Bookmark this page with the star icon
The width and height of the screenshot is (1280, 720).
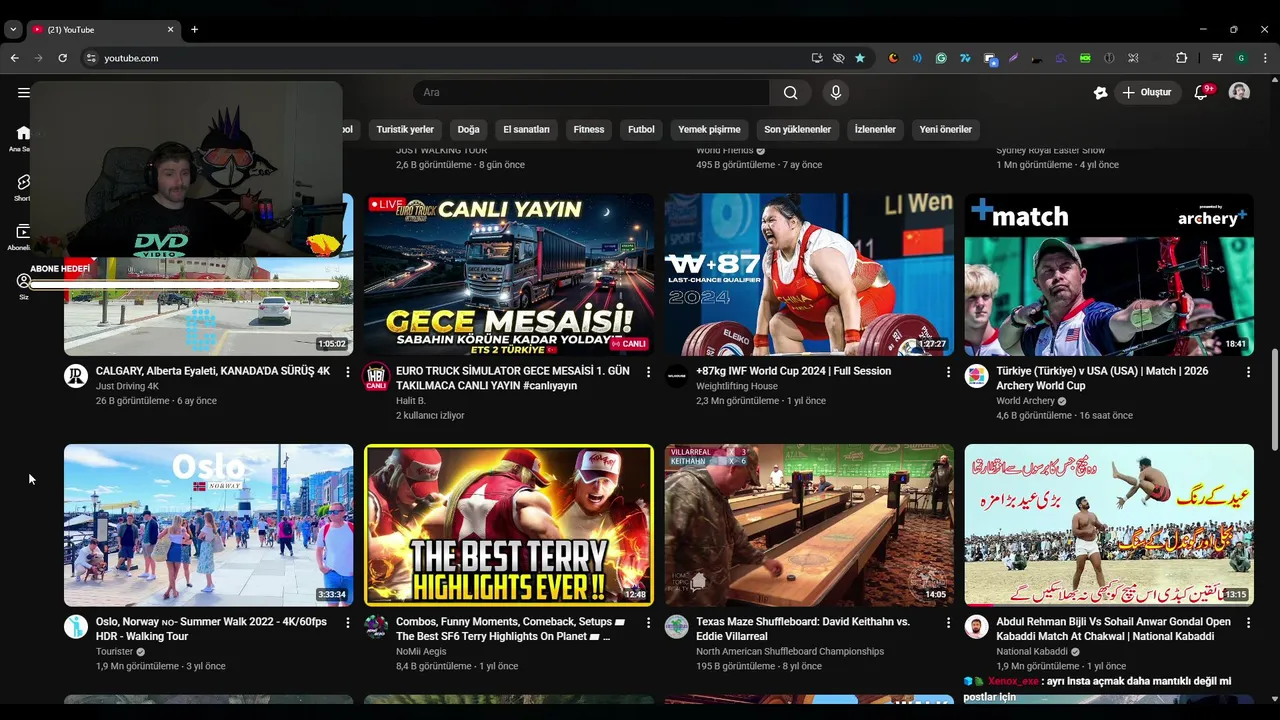click(860, 58)
